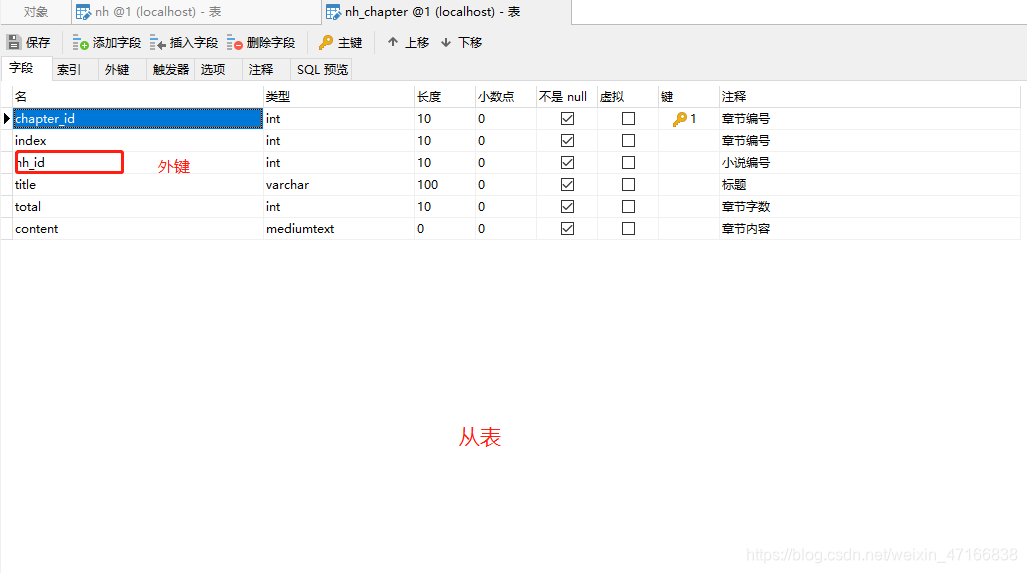Click the primary key icon in chapter_id row
This screenshot has height=573, width=1027.
679,119
